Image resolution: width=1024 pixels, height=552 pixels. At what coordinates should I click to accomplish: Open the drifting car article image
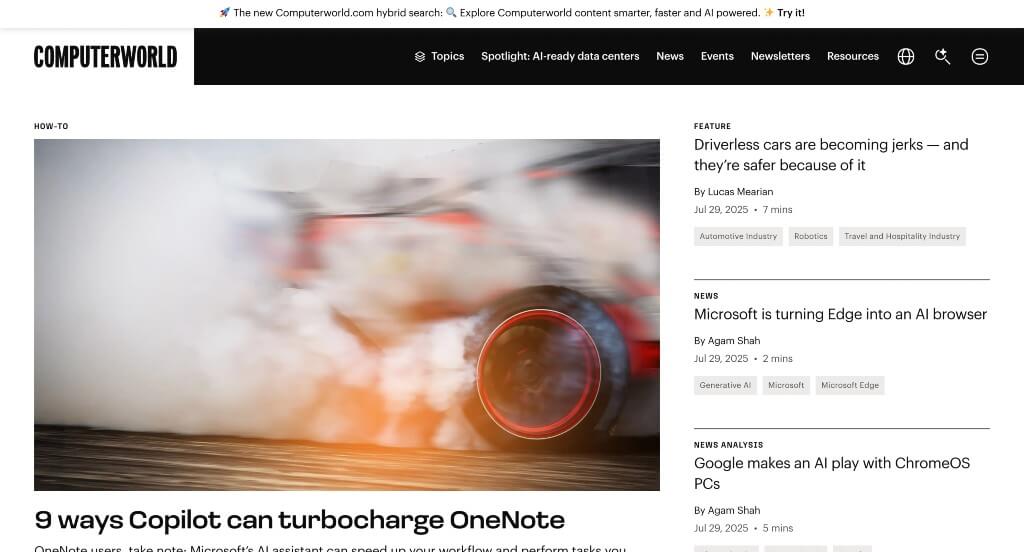pyautogui.click(x=347, y=314)
